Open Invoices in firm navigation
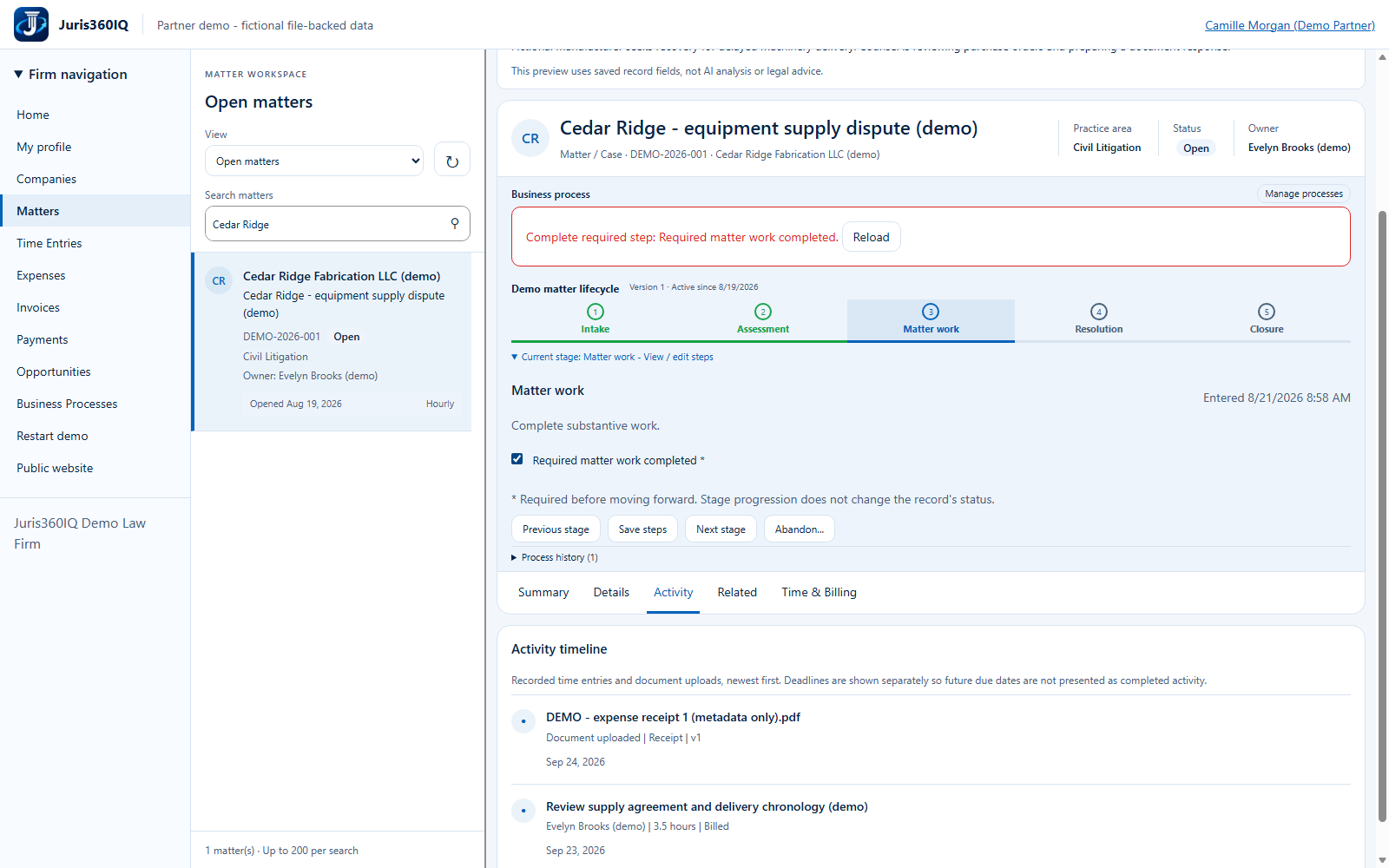 pyautogui.click(x=38, y=307)
